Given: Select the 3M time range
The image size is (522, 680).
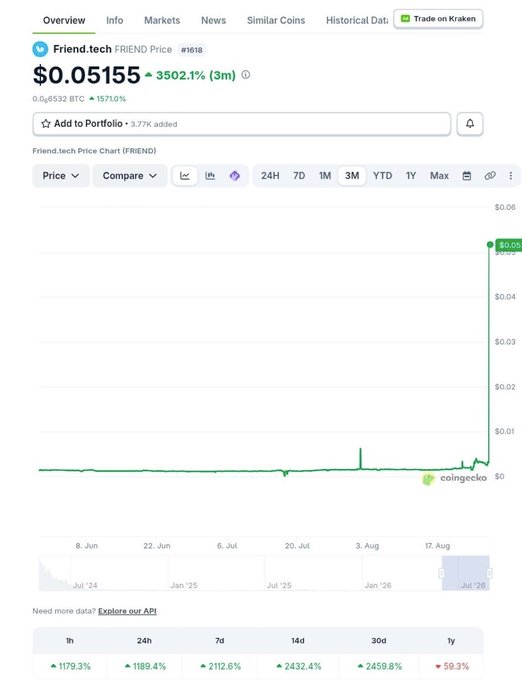Looking at the screenshot, I should (x=352, y=176).
